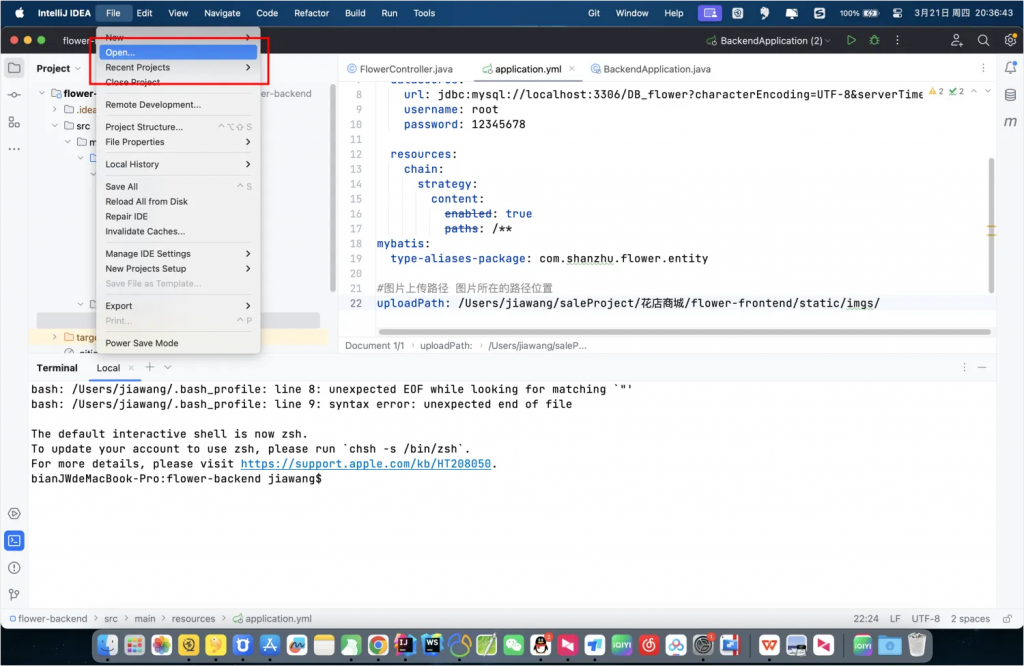
Task: Switch to the BackendApplication.java tab
Action: click(656, 69)
